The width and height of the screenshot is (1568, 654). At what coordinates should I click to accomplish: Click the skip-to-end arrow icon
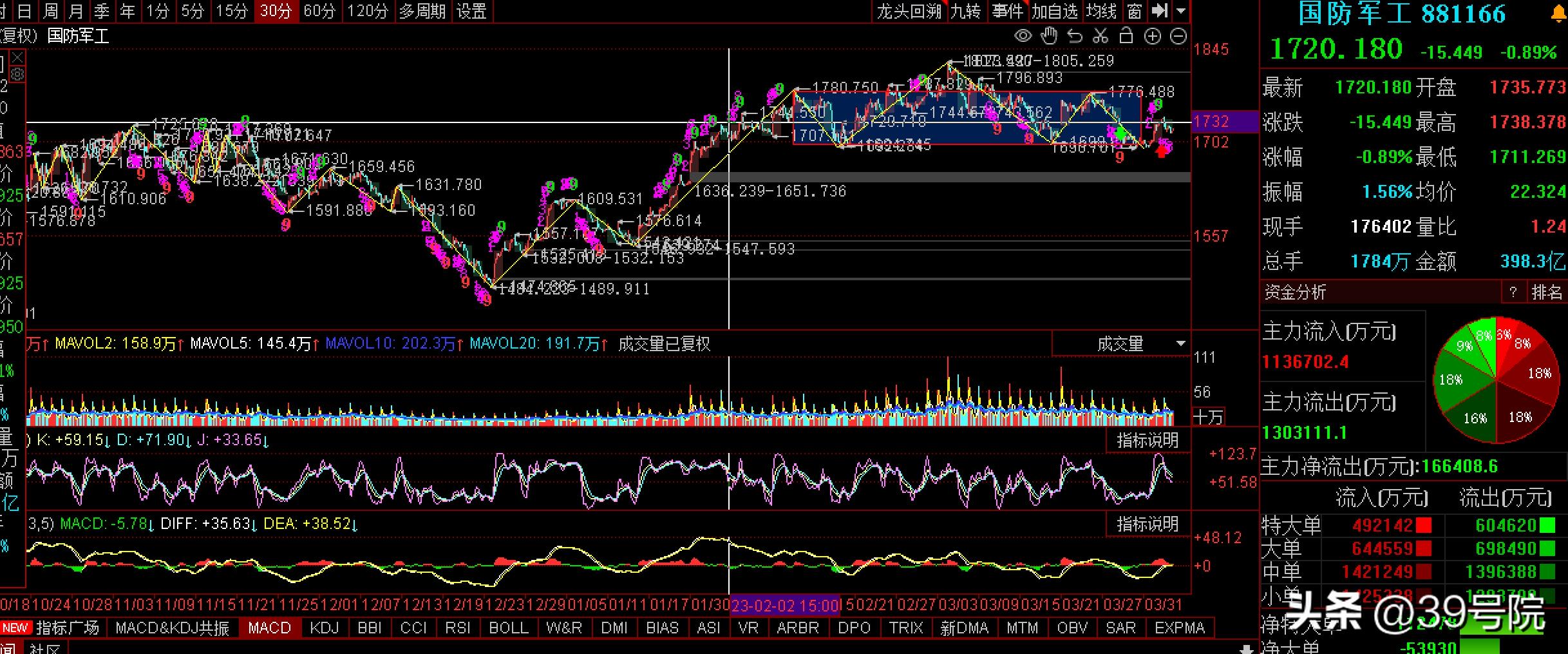click(x=1160, y=11)
